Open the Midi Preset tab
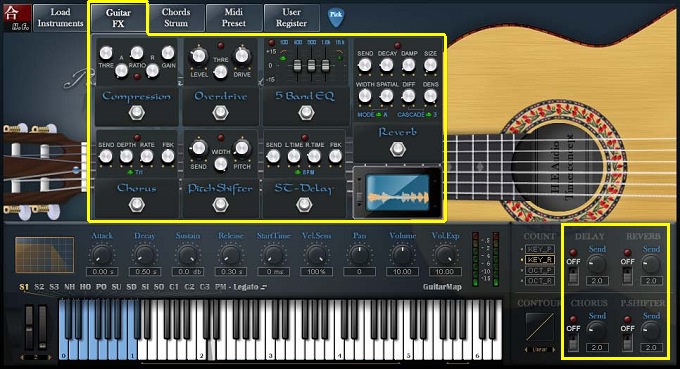Screen dimensions: 680x369 tap(234, 18)
